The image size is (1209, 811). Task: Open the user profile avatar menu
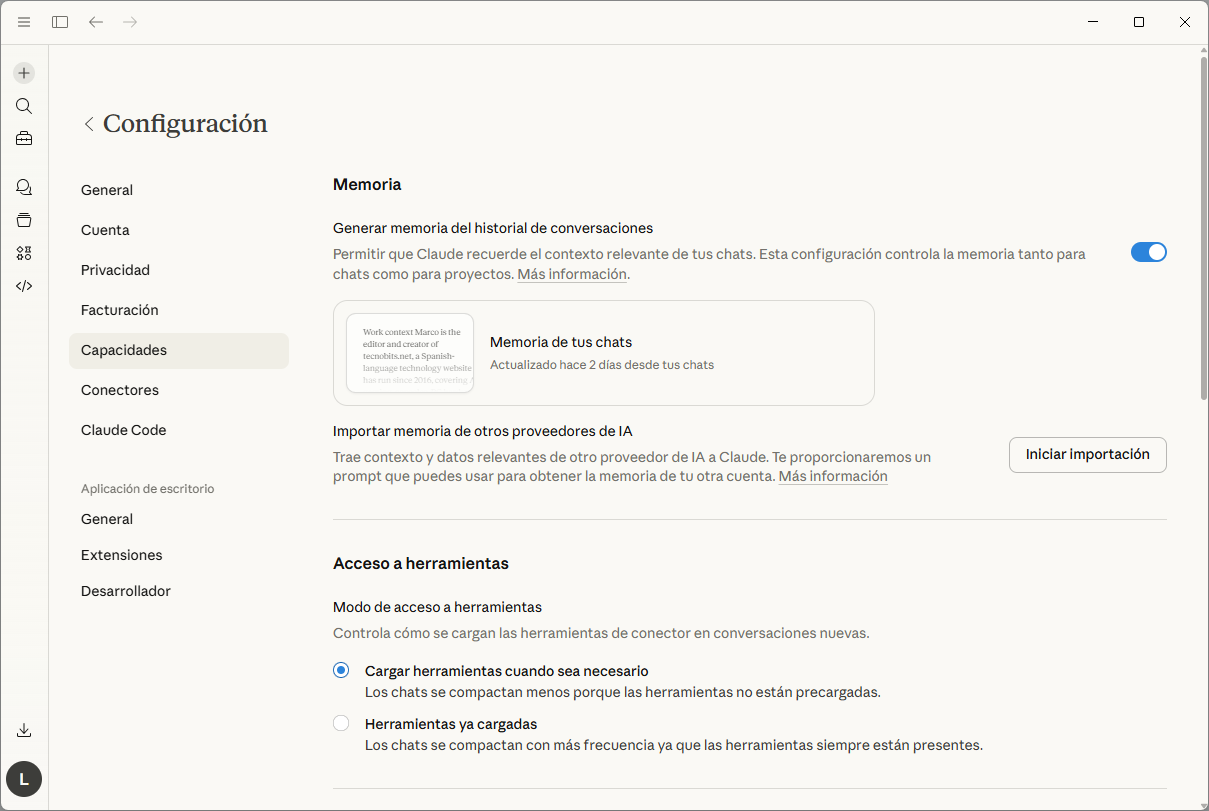point(24,779)
